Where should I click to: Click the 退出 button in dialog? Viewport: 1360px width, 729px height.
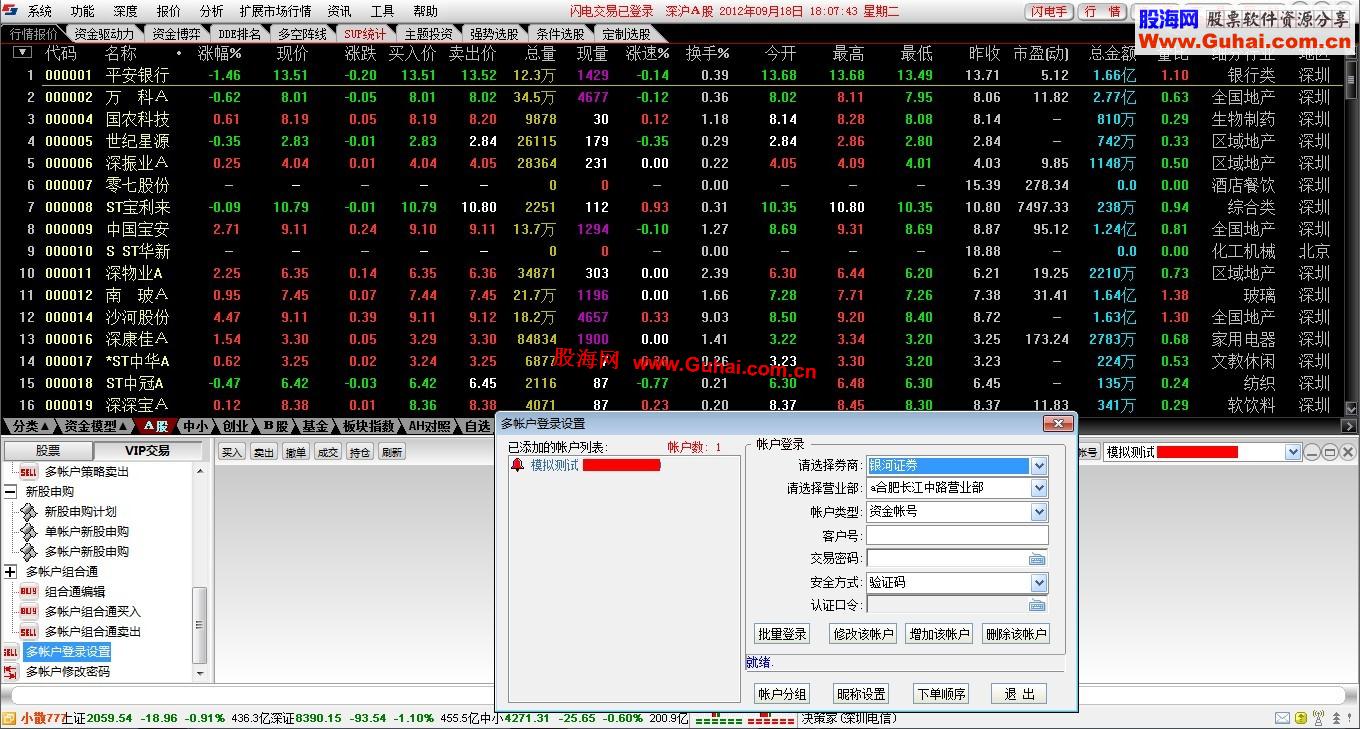coord(1020,694)
